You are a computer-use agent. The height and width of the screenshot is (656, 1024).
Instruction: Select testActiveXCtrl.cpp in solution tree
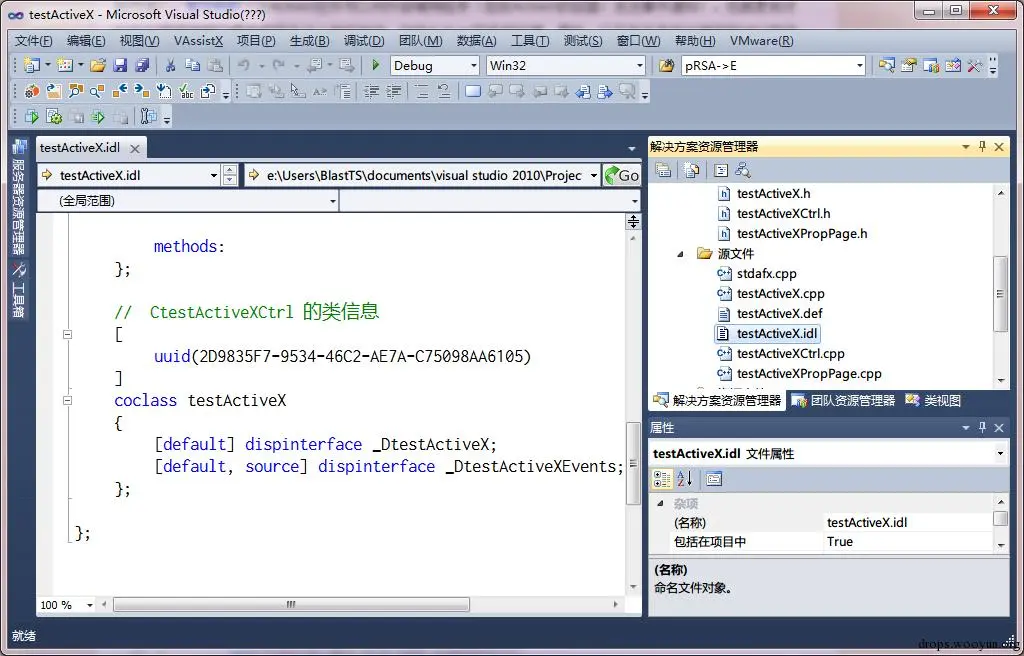tap(790, 353)
